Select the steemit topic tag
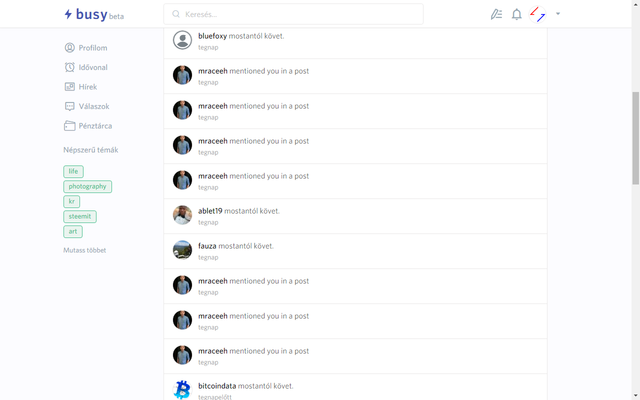The height and width of the screenshot is (400, 640). 80,216
